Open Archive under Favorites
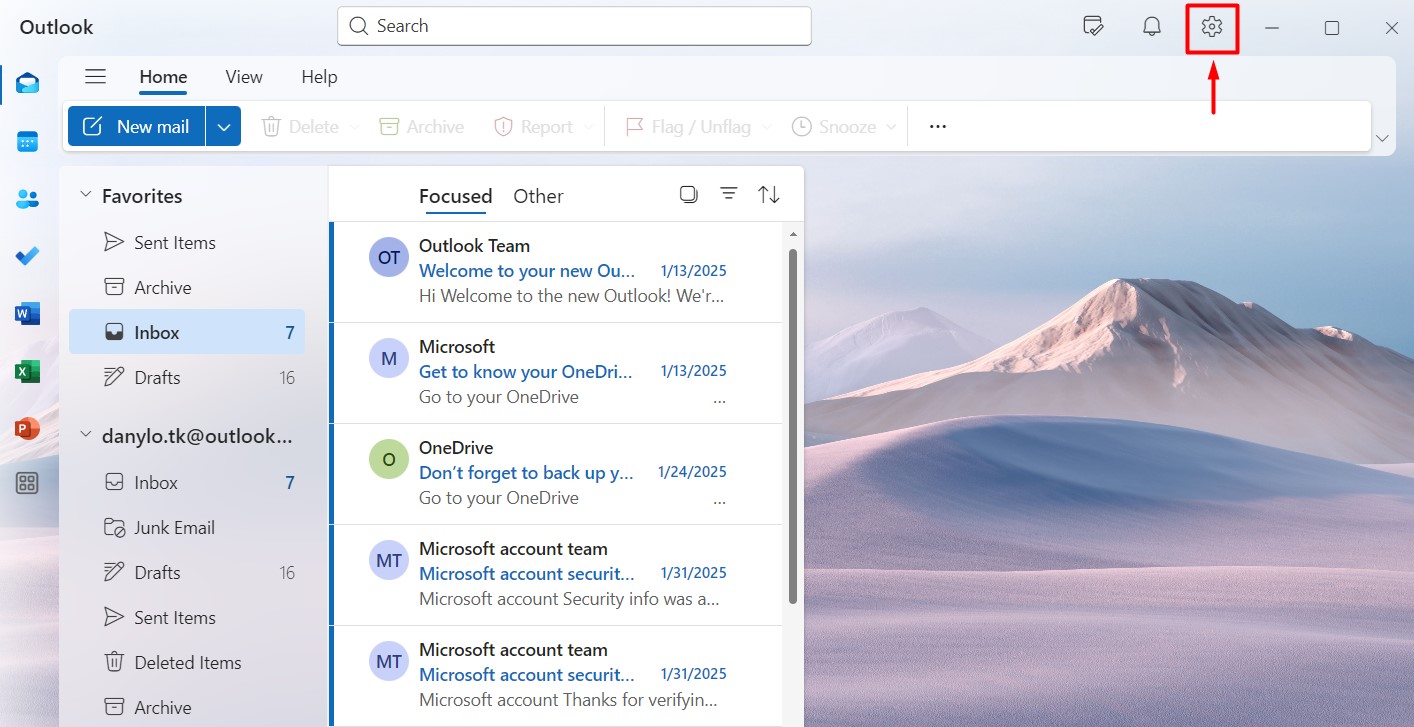 tap(187, 288)
